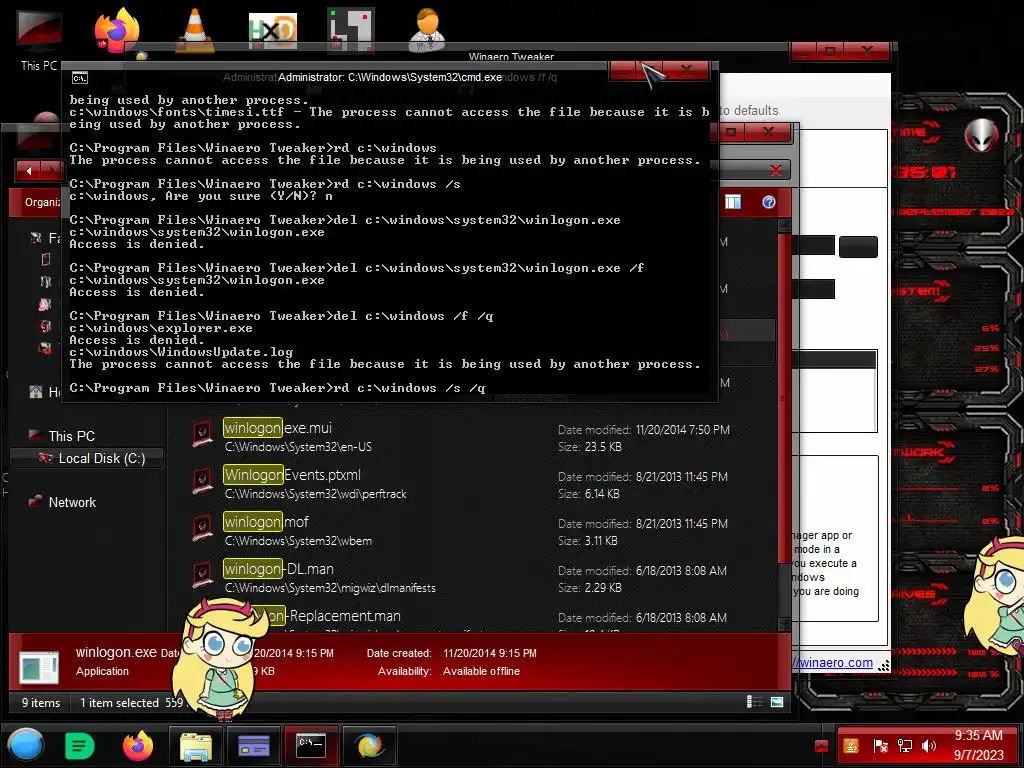Screen dimensions: 1024x768
Task: Select the winlogon.exe.mui search result
Action: click(x=483, y=437)
